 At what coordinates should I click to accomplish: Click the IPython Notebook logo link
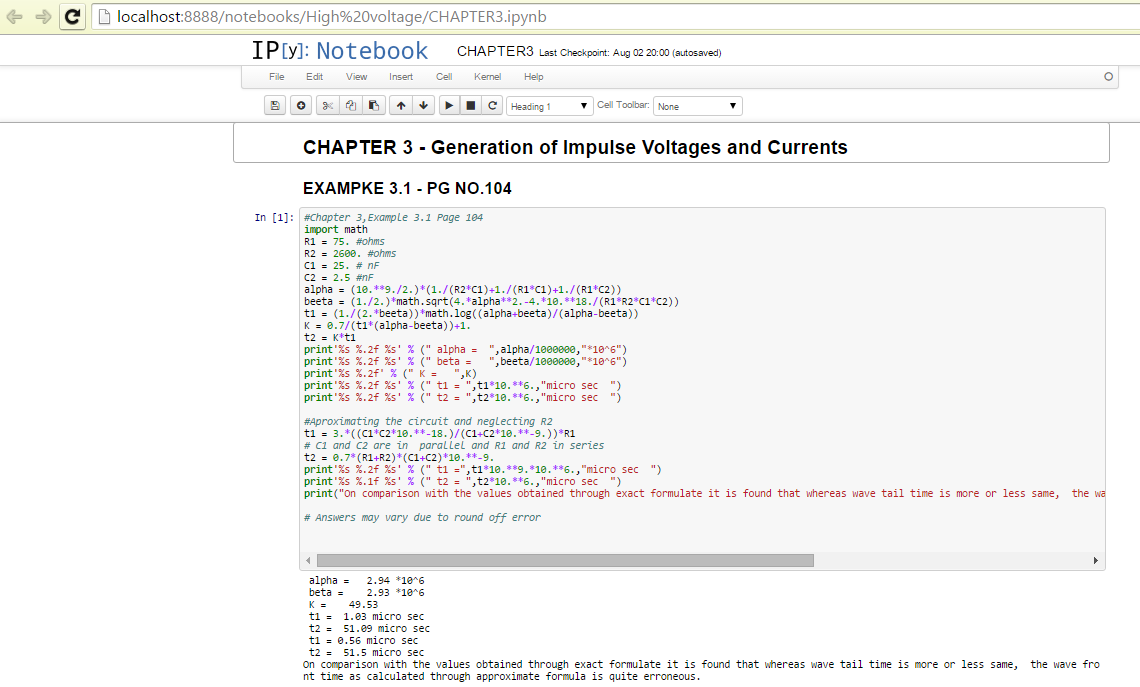pyautogui.click(x=339, y=51)
